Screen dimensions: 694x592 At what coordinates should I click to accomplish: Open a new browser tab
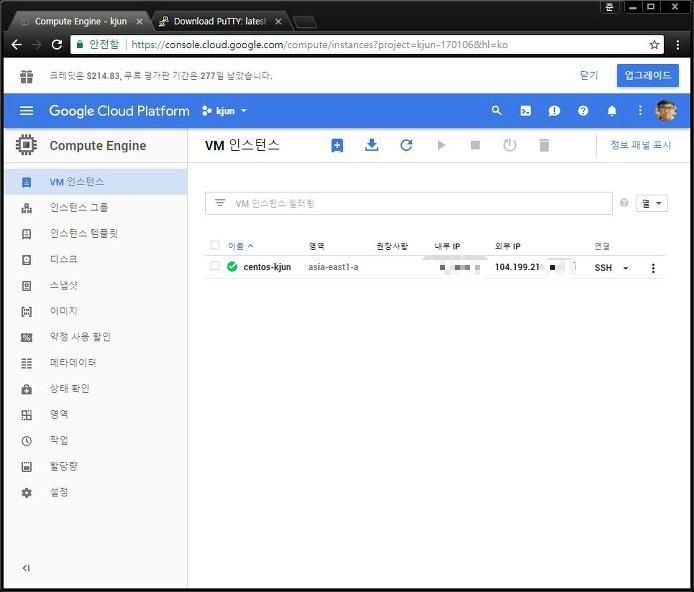click(305, 22)
